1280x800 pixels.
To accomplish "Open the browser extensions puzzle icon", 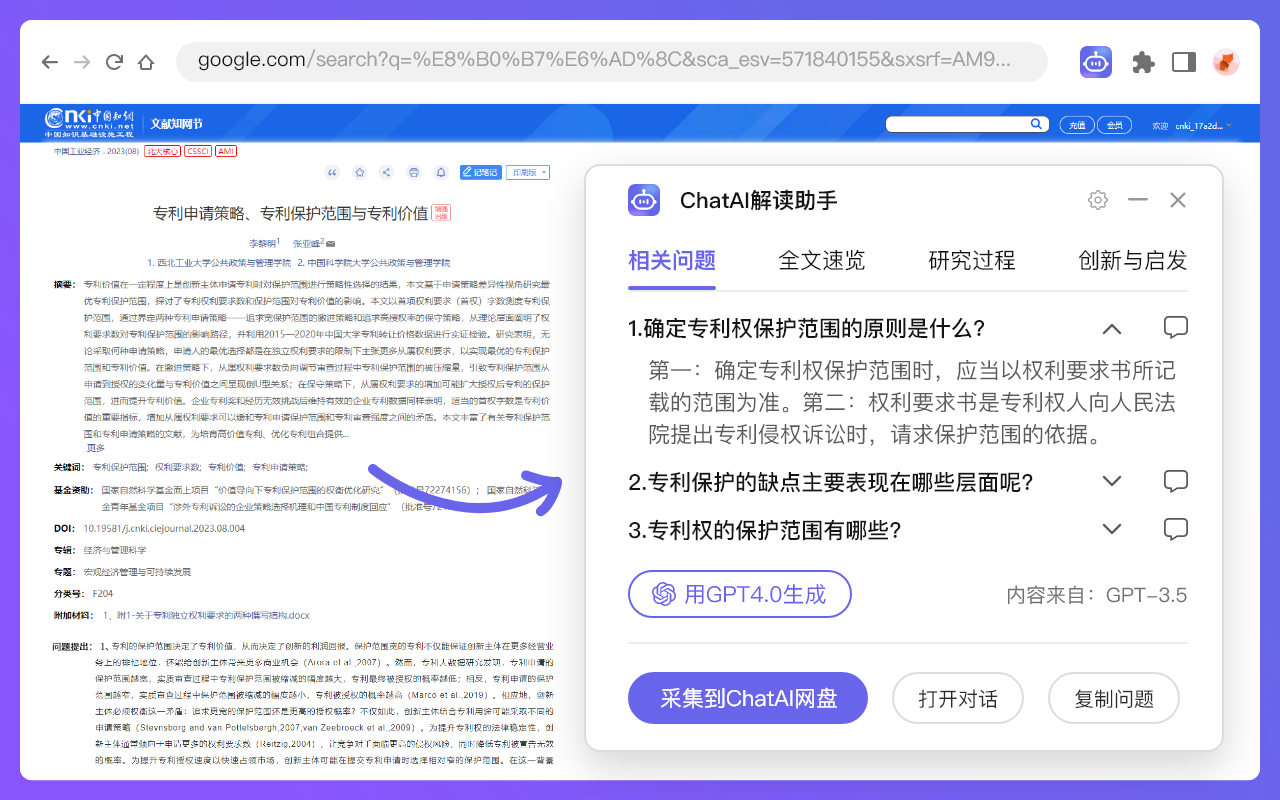I will click(x=1143, y=62).
